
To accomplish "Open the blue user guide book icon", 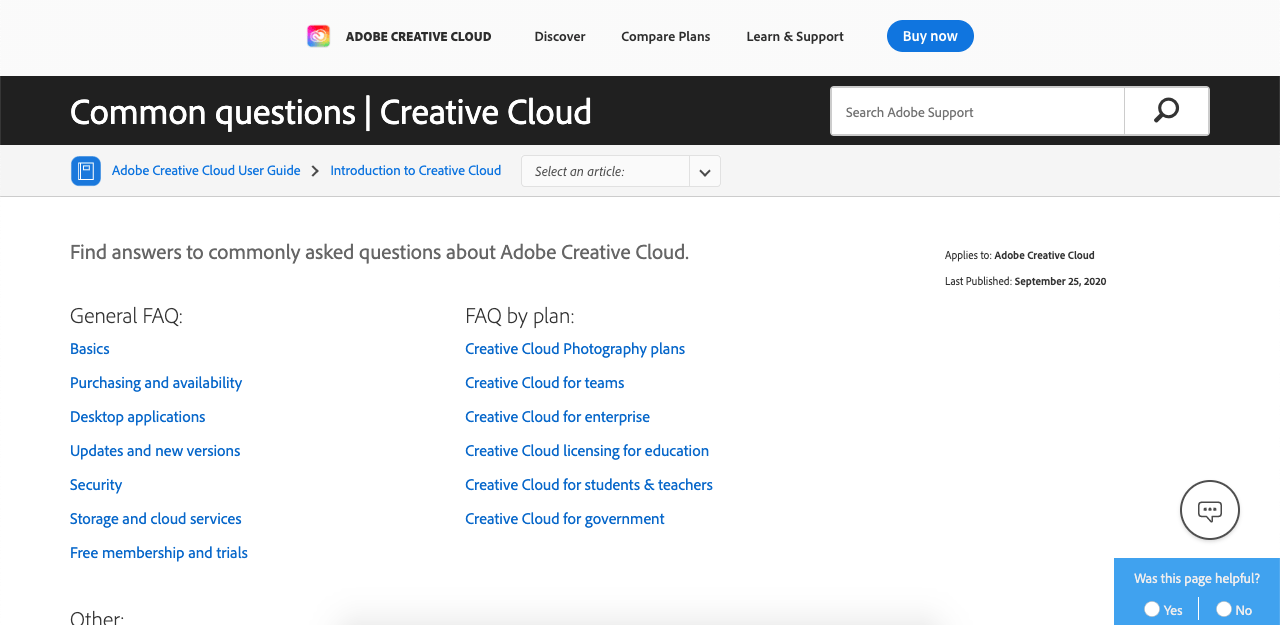I will click(86, 171).
